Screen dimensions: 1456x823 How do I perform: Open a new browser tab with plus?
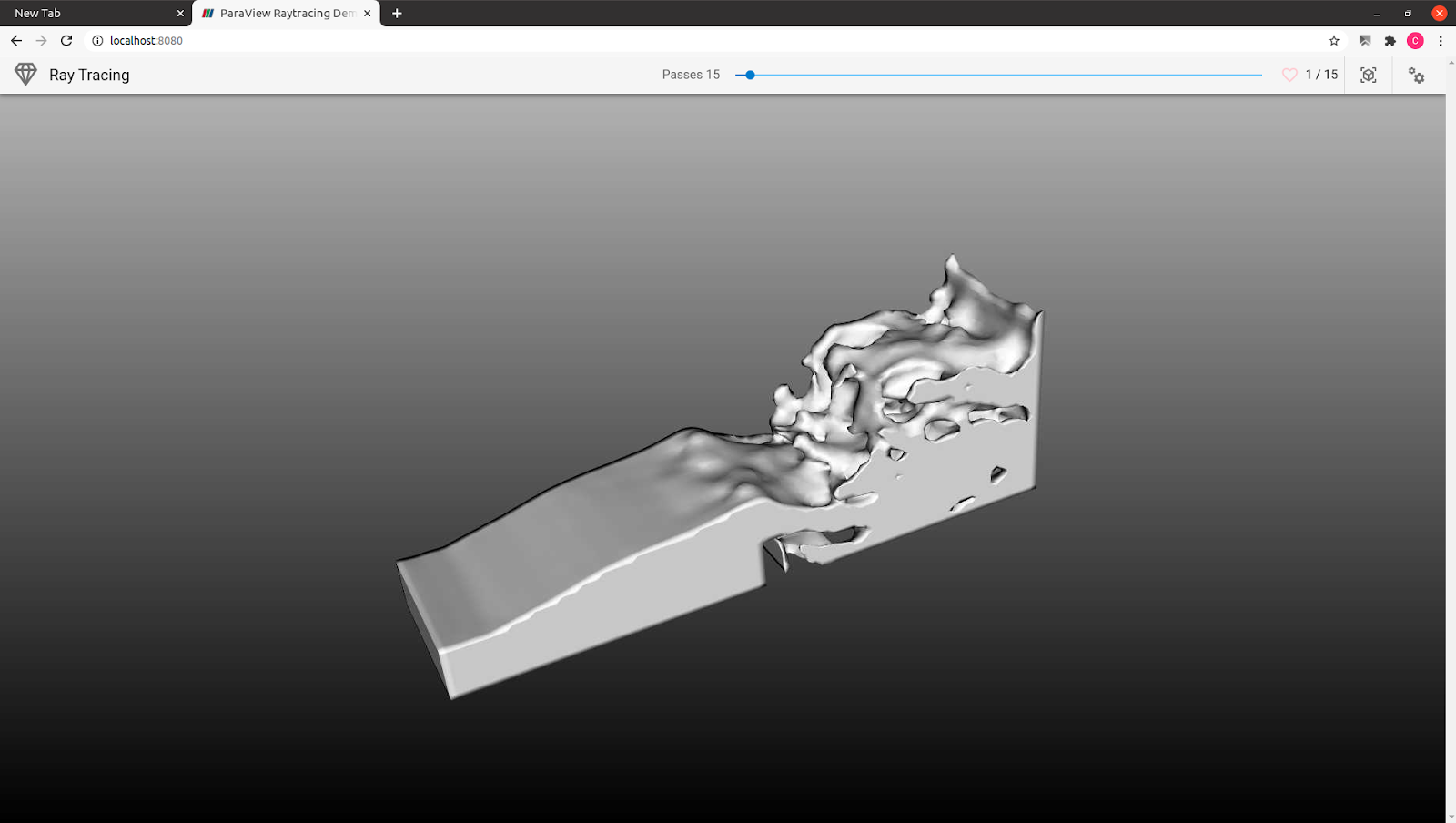(x=397, y=13)
